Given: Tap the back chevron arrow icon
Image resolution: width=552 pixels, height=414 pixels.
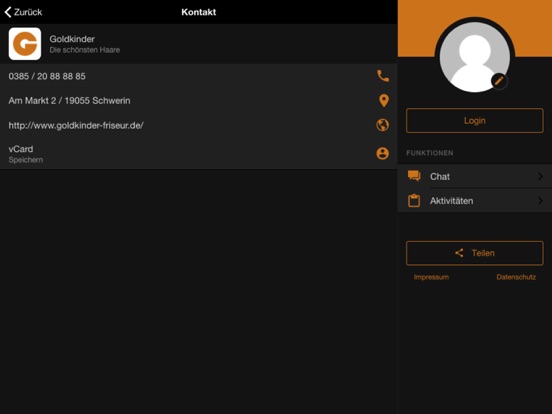Looking at the screenshot, I should (x=8, y=12).
